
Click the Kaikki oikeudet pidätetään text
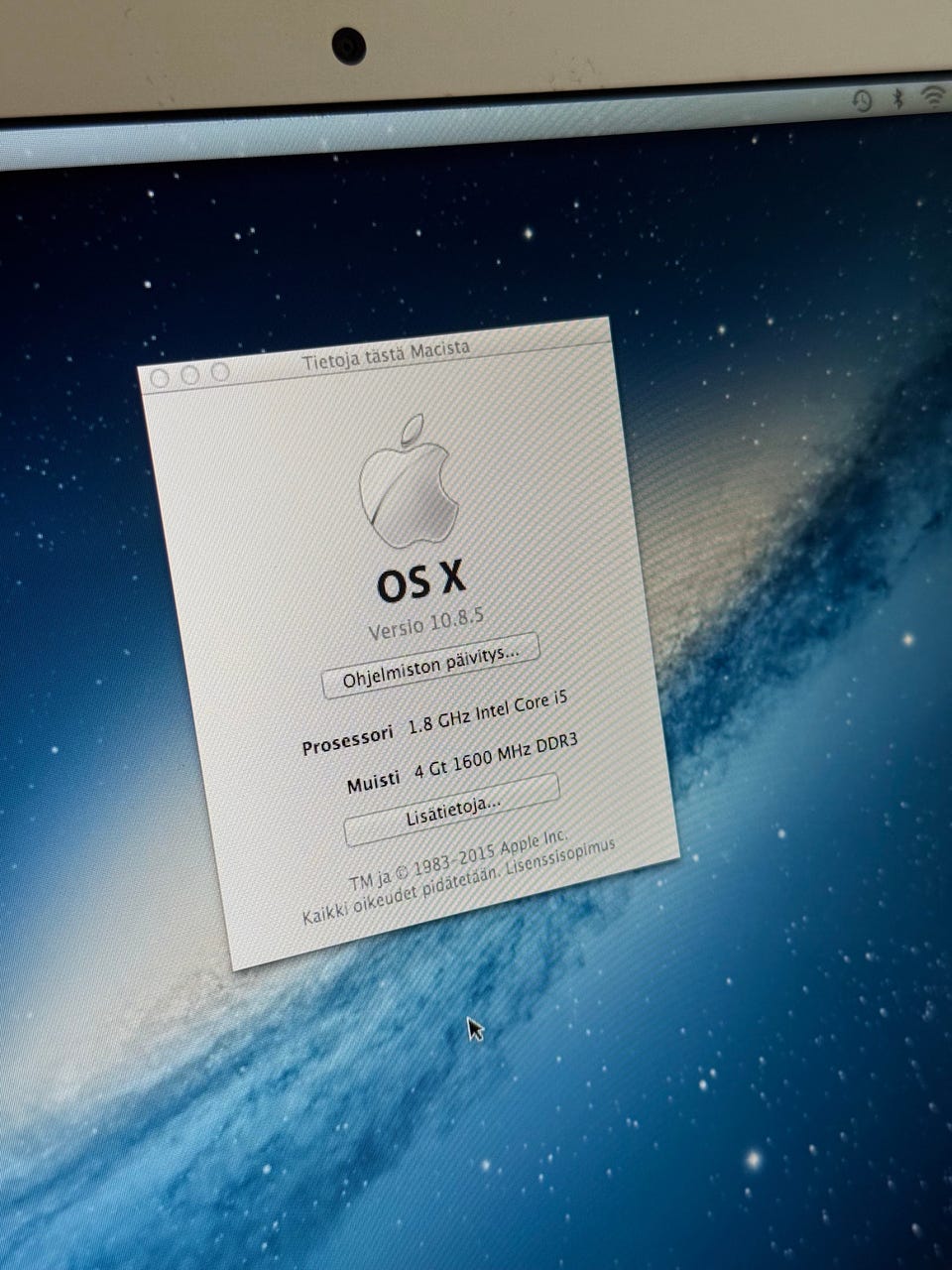[x=400, y=896]
